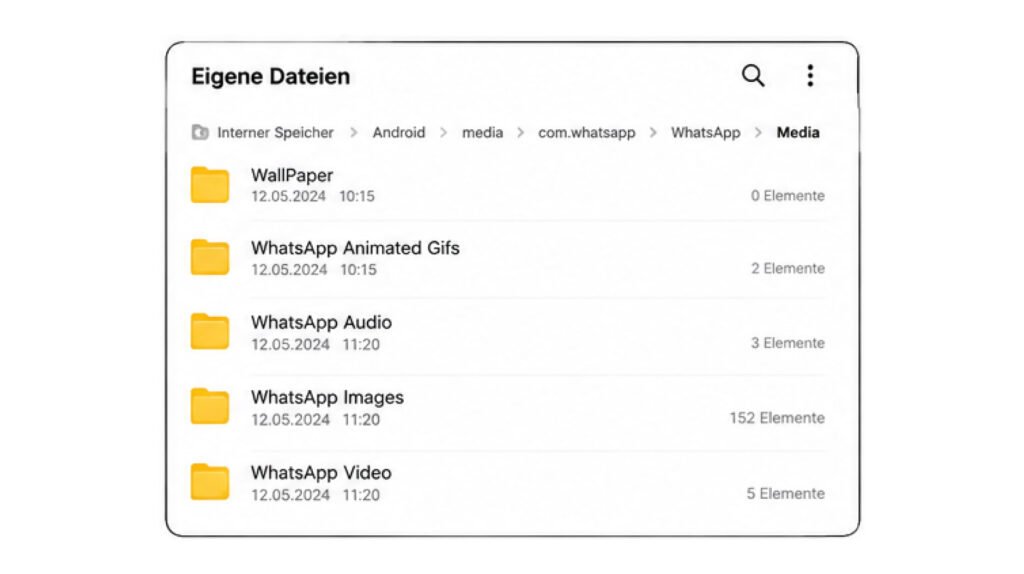Click chevron after Interner Speicher
This screenshot has height=574, width=1024.
coord(353,133)
